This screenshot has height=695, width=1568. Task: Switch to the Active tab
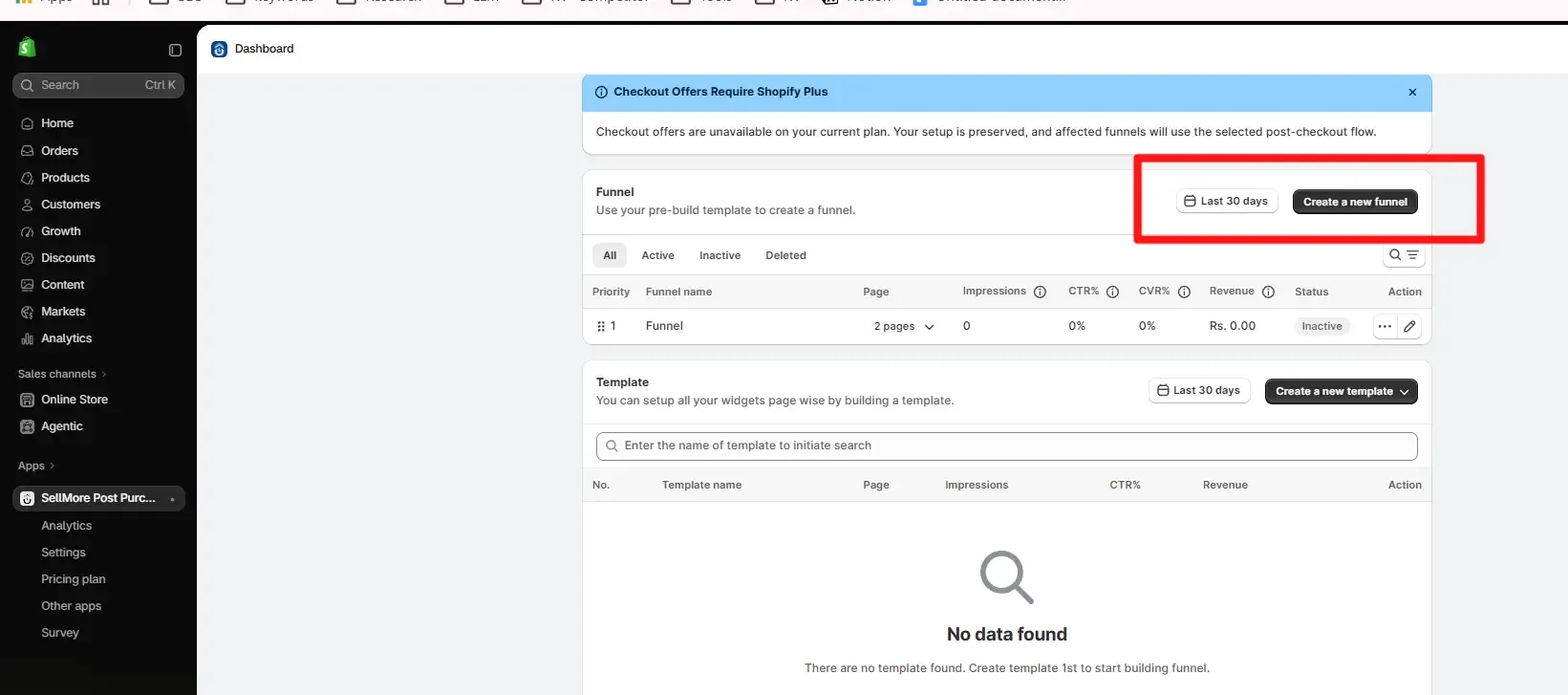tap(657, 255)
